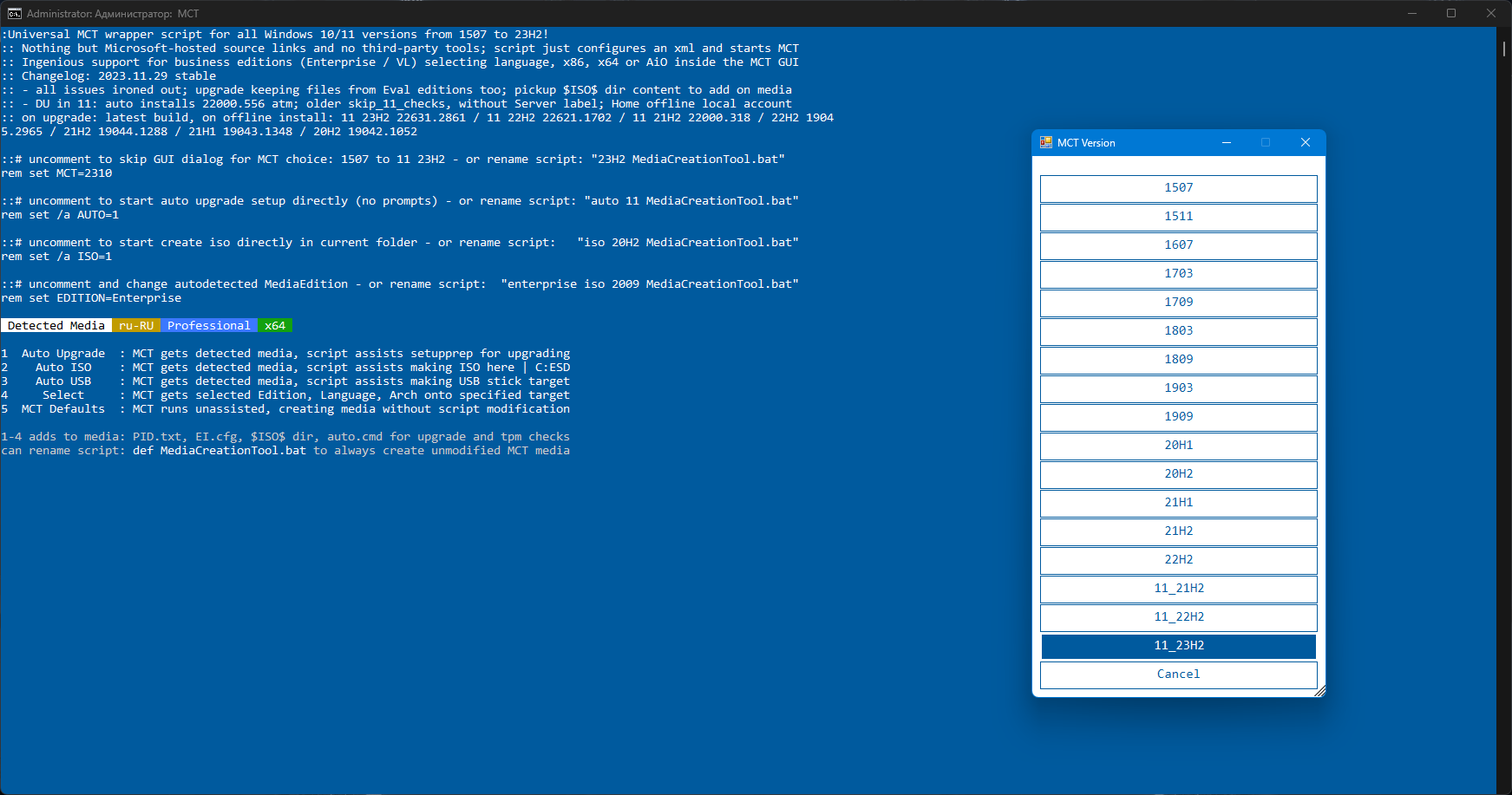Select version 1803 from the list
Screen dimensions: 1512x795
click(x=1178, y=331)
